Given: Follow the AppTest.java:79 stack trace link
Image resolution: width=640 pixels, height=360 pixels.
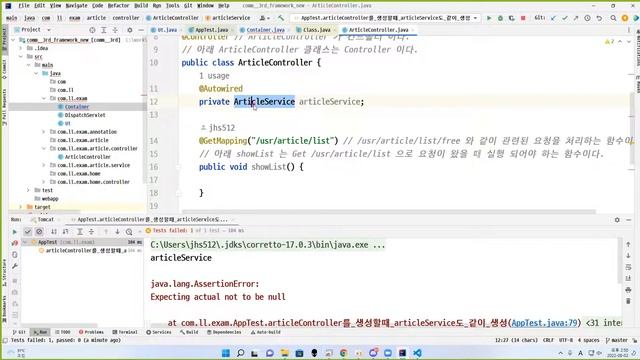Looking at the screenshot, I should 544,323.
